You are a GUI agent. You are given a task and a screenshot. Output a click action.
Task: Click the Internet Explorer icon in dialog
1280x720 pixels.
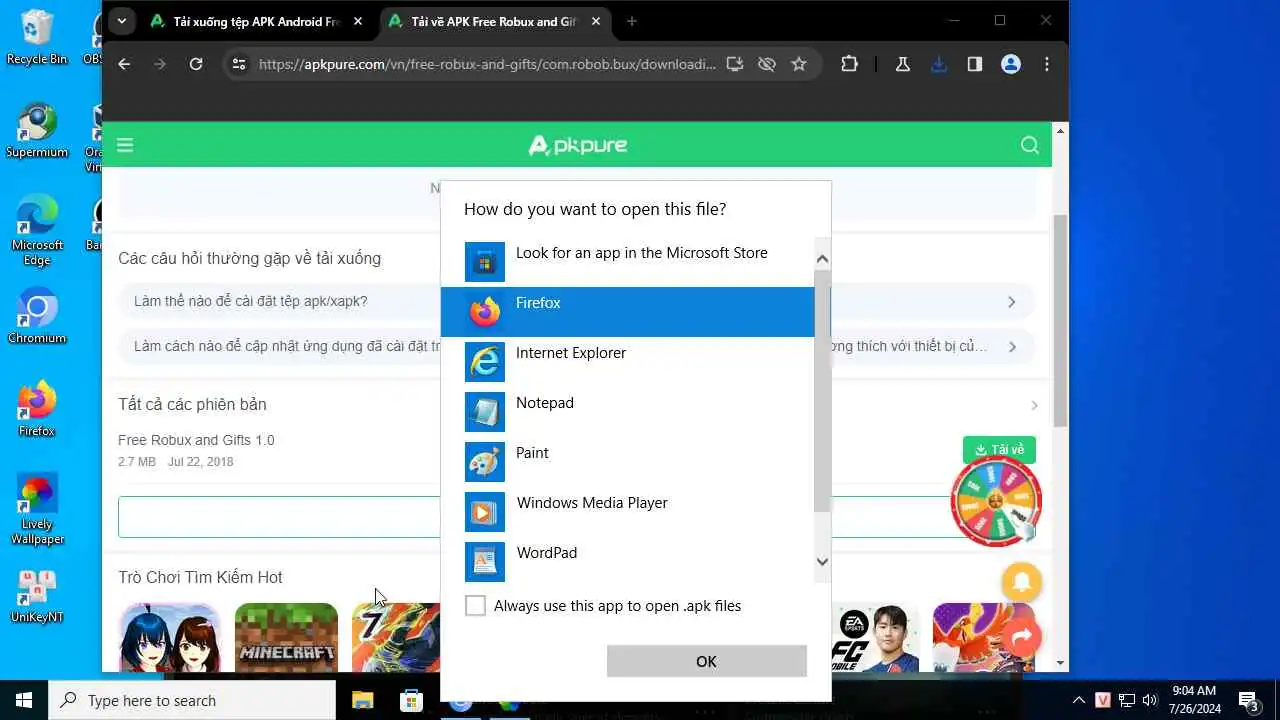pos(485,362)
